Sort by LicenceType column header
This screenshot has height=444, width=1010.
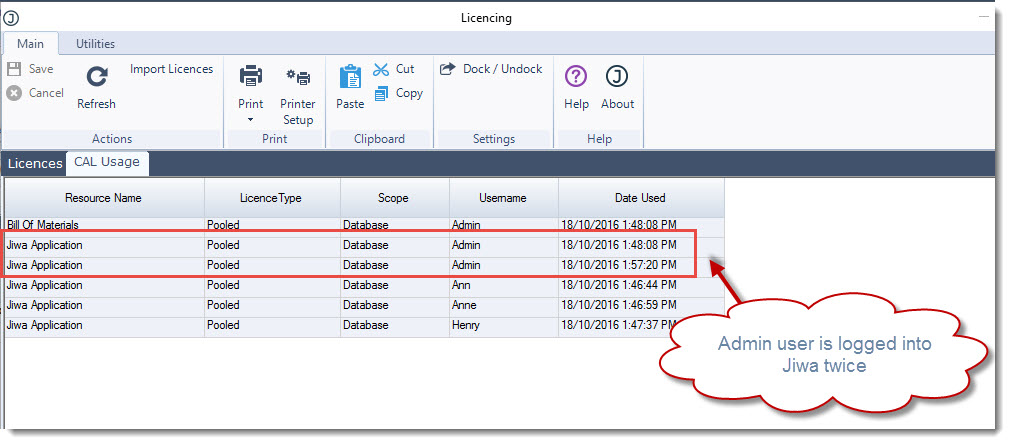272,198
